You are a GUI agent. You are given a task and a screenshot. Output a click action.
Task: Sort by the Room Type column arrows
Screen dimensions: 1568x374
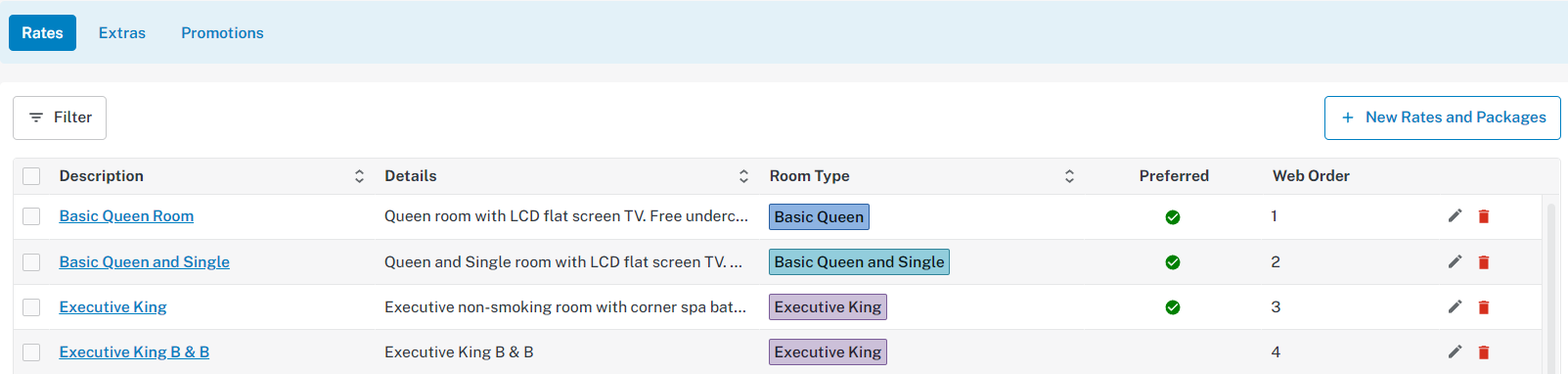[x=1069, y=176]
